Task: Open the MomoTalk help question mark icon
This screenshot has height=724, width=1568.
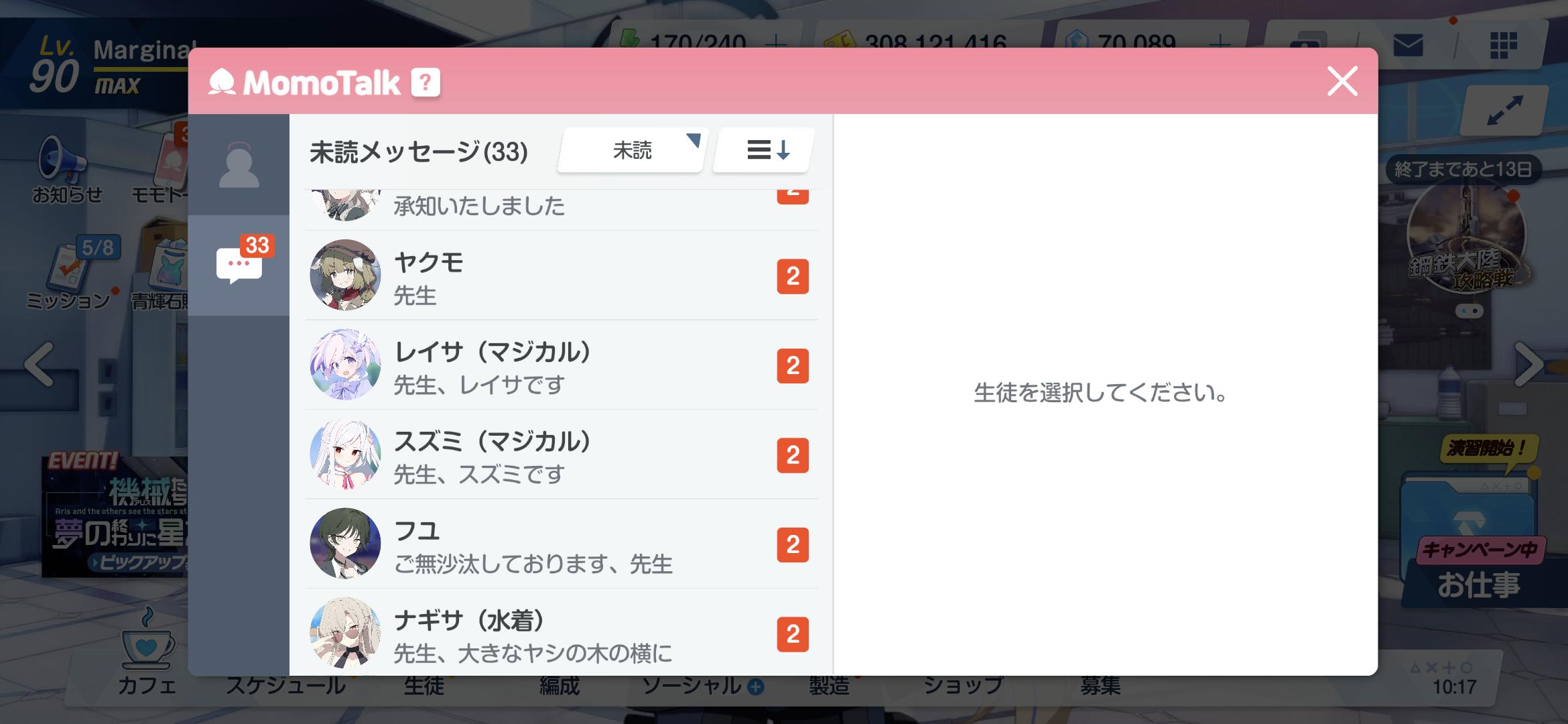Action: pyautogui.click(x=426, y=83)
